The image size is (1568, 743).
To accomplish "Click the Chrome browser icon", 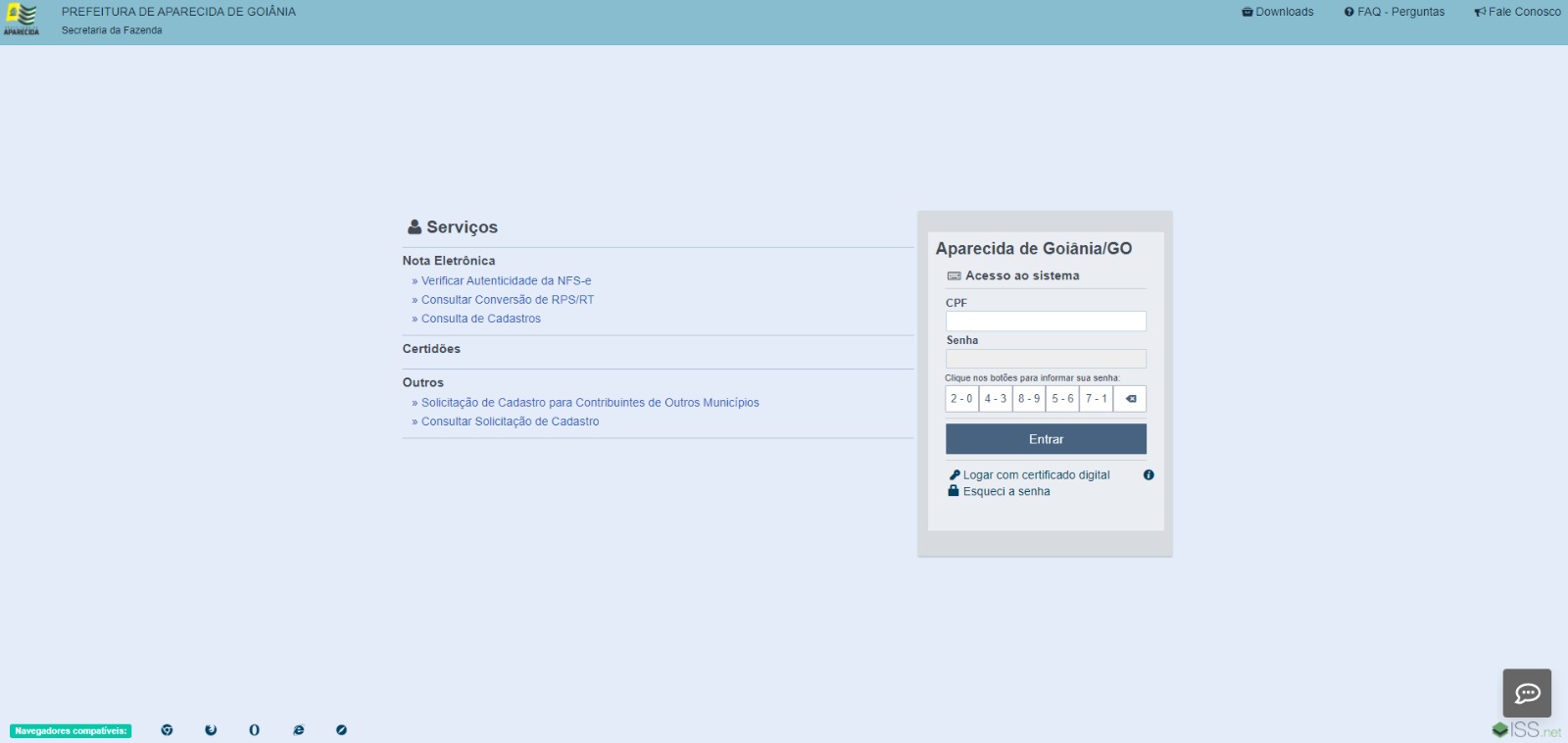I will (167, 730).
